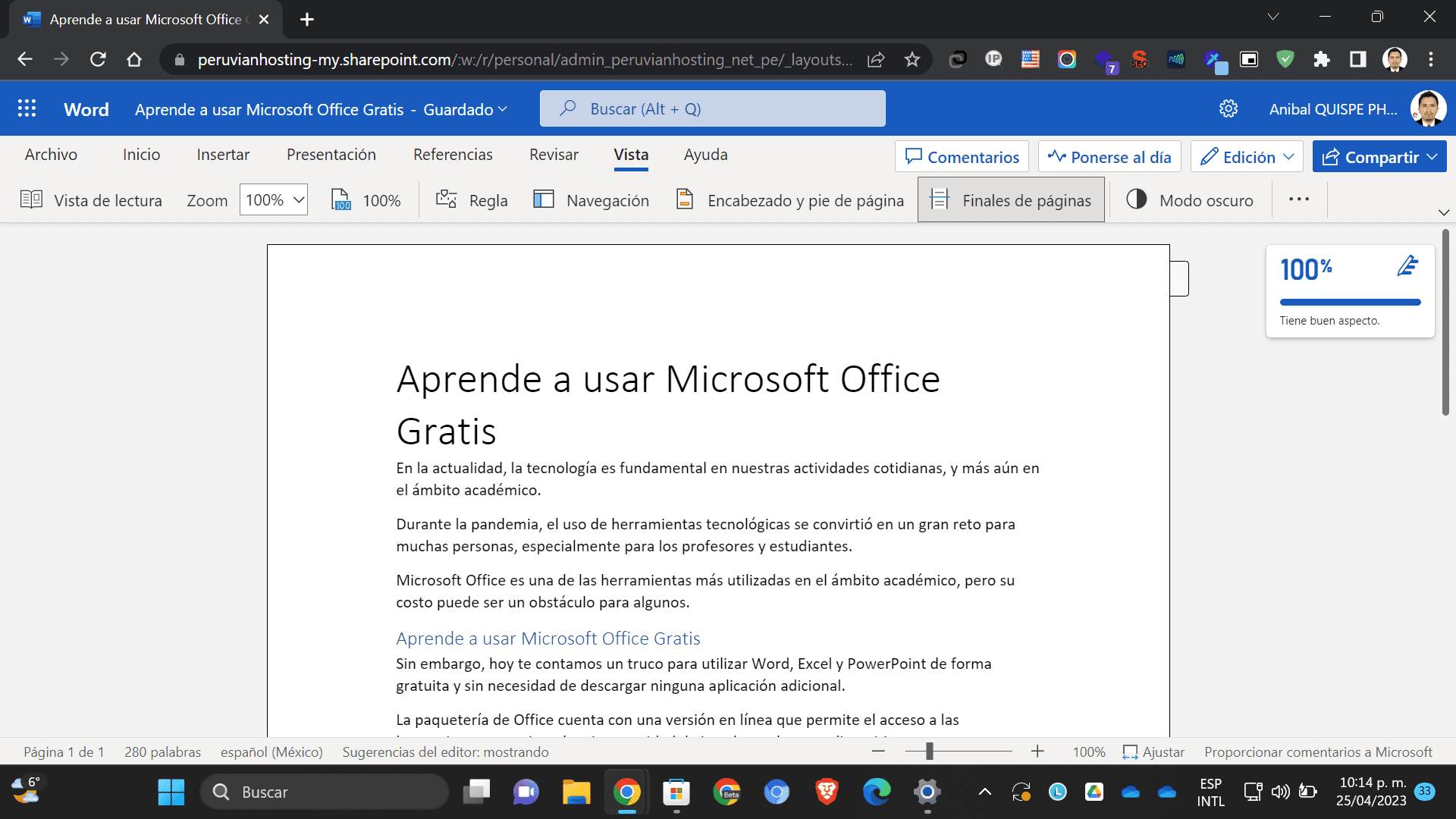Click the zoom 100% icon

tap(365, 199)
